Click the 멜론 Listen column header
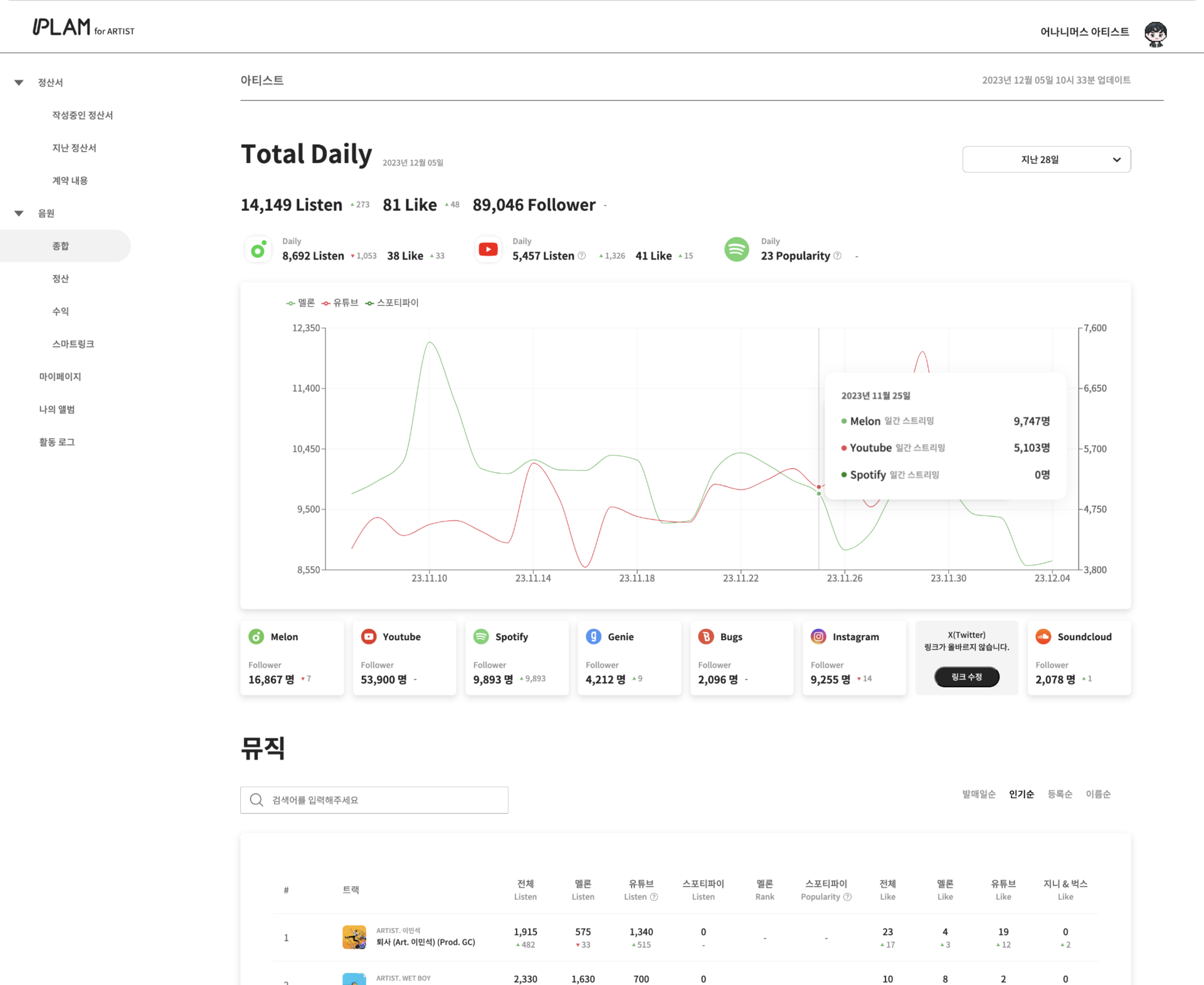This screenshot has width=1204, height=985. [583, 890]
